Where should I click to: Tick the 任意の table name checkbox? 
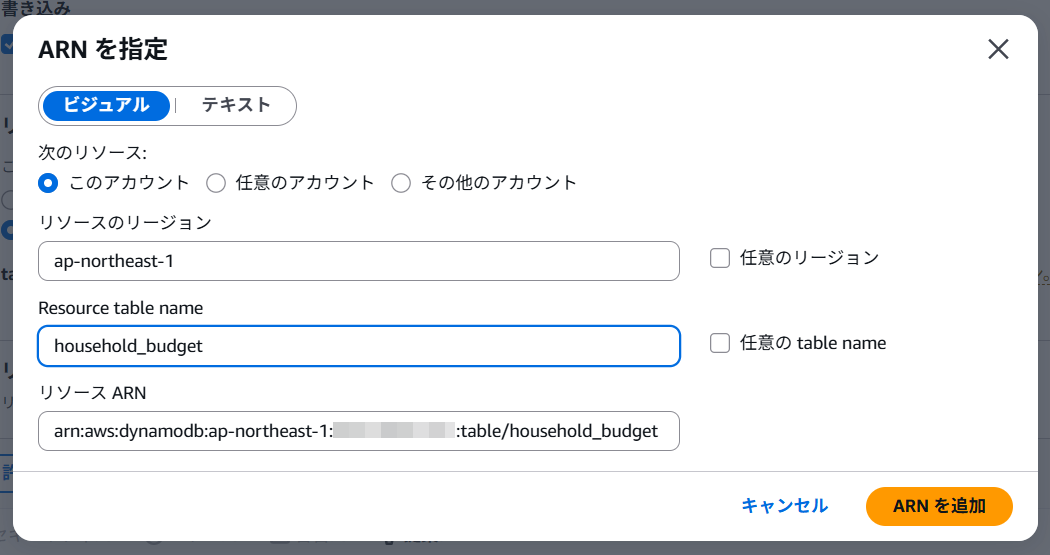tap(720, 343)
